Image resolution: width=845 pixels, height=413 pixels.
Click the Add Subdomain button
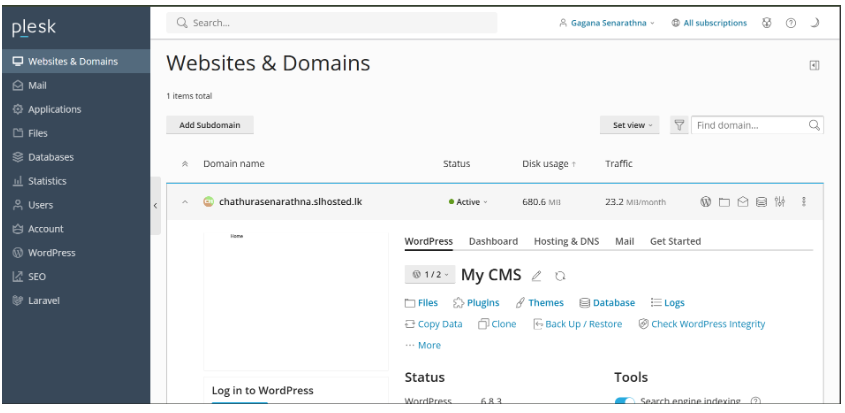click(210, 125)
